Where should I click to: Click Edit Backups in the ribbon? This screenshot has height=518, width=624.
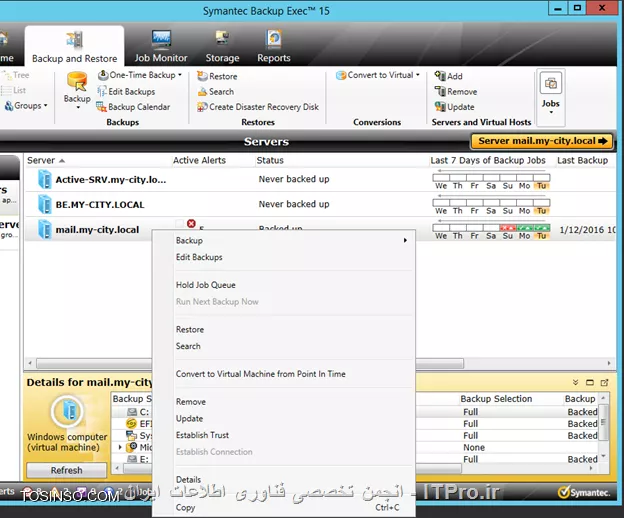127,92
